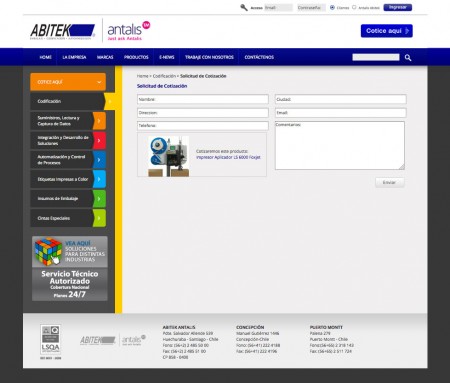Open Impresor Aplicador LS 6000 Foxjet link
The image size is (450, 383).
pyautogui.click(x=228, y=157)
